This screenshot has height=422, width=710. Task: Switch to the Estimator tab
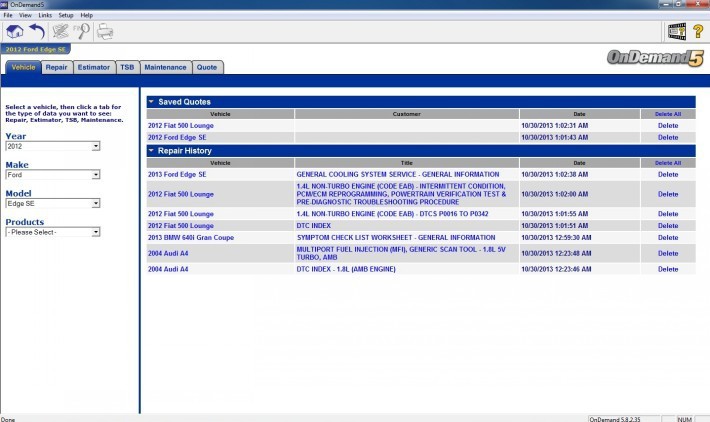click(94, 67)
